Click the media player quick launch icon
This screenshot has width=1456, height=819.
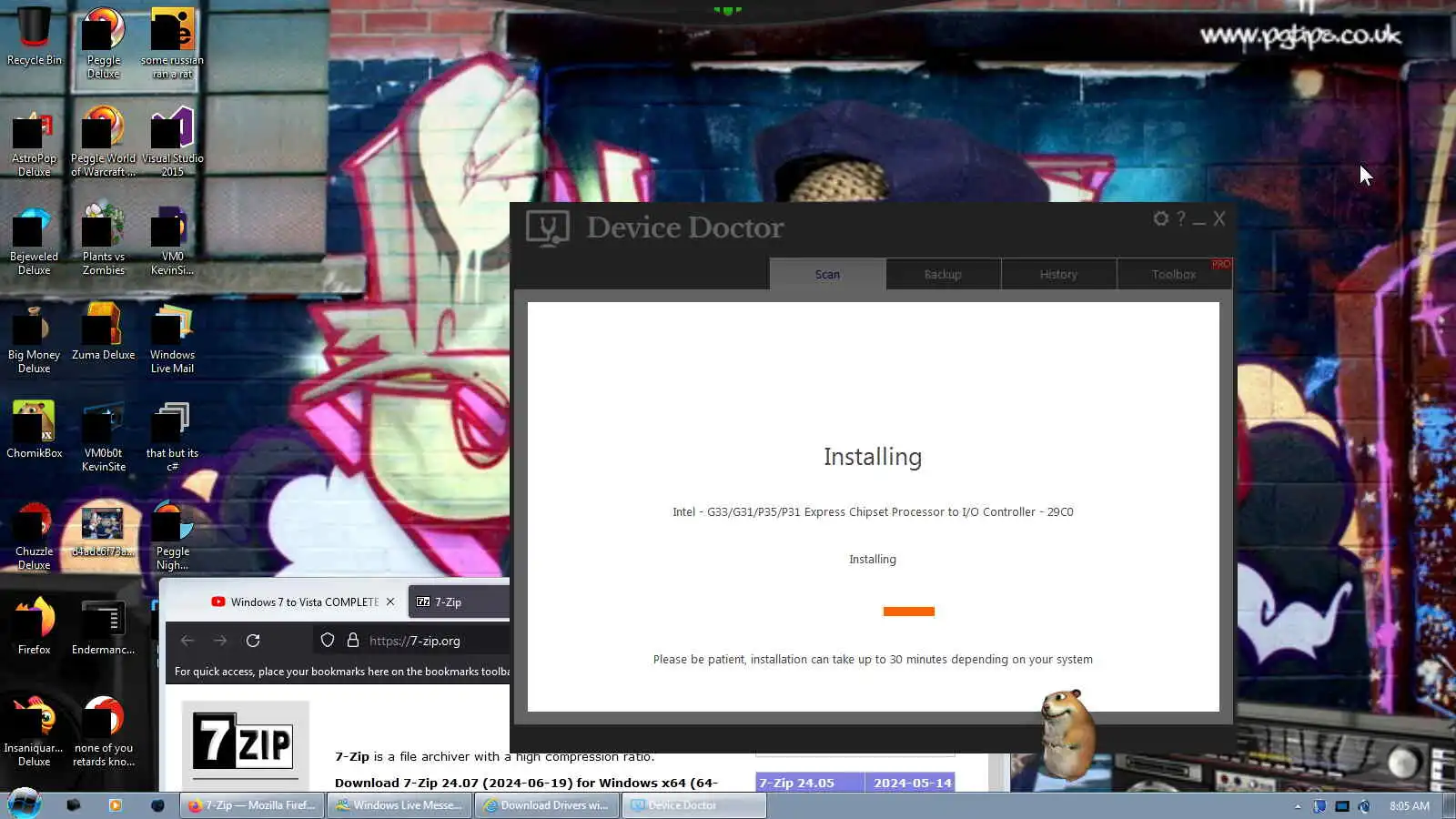(x=115, y=805)
